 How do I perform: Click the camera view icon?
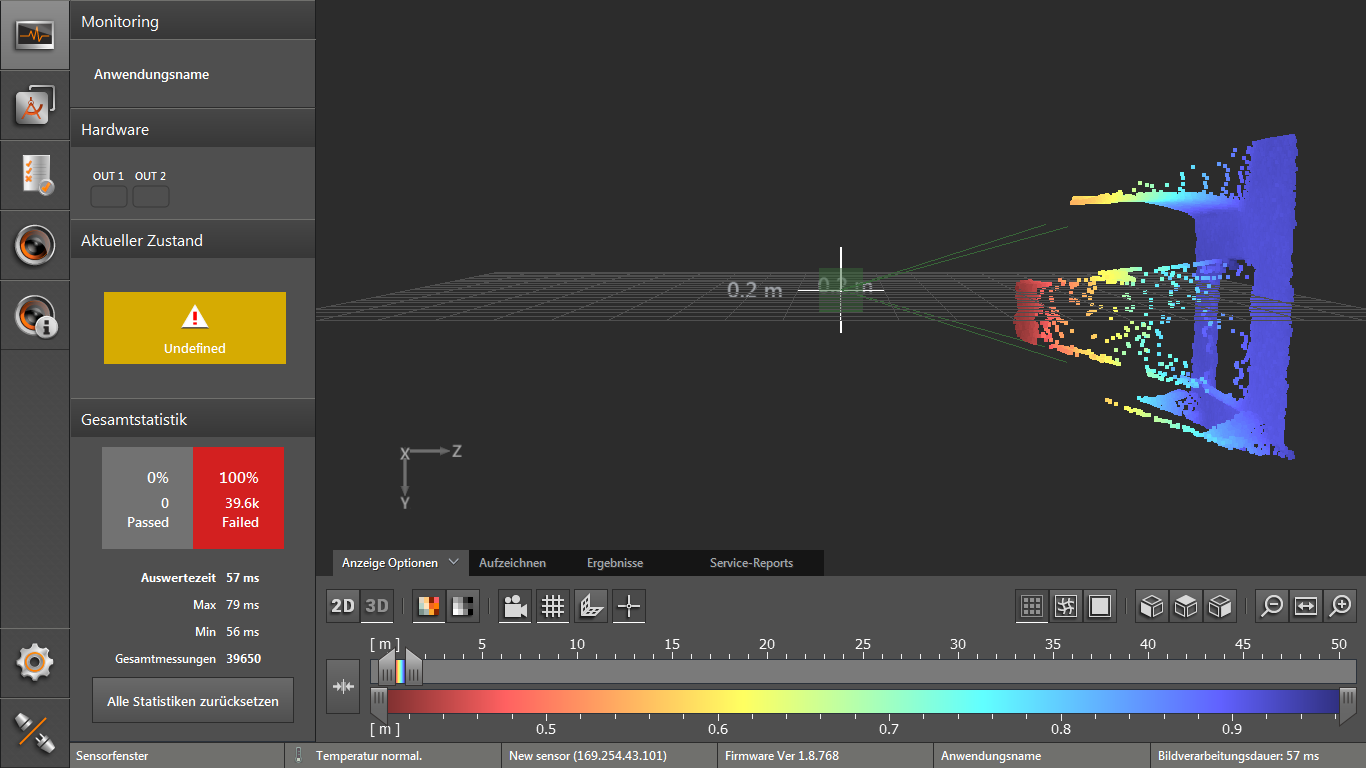[516, 606]
